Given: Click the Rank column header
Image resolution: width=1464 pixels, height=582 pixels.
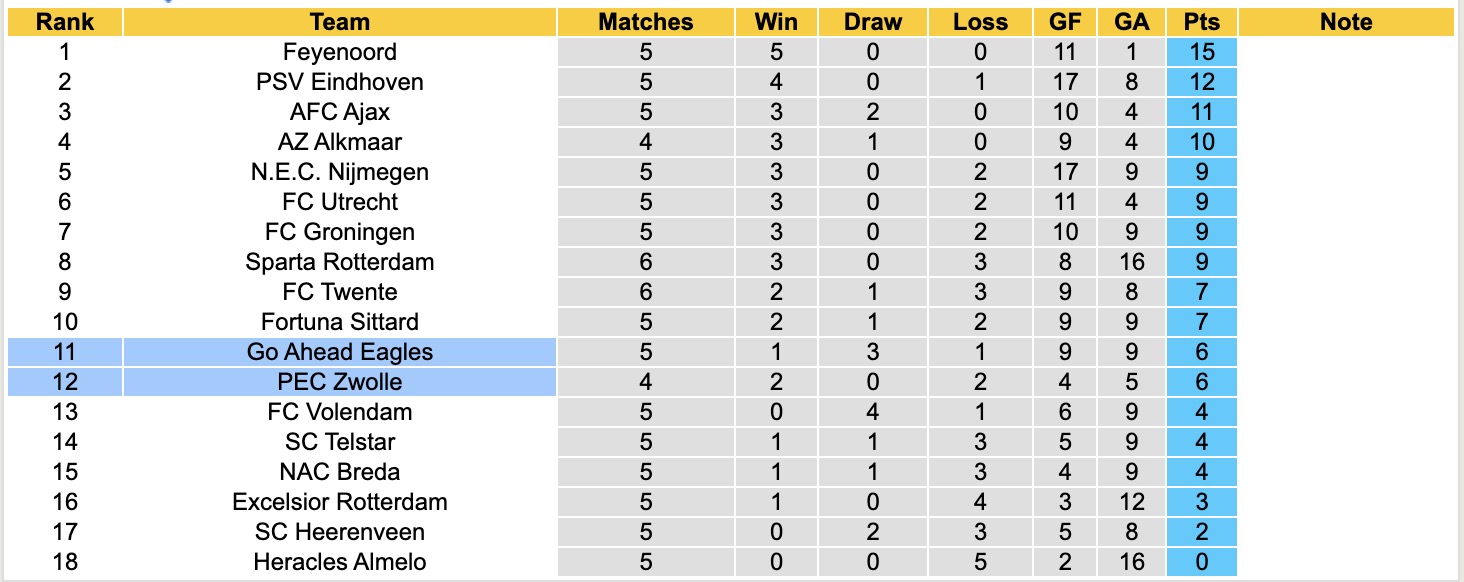Looking at the screenshot, I should (64, 22).
